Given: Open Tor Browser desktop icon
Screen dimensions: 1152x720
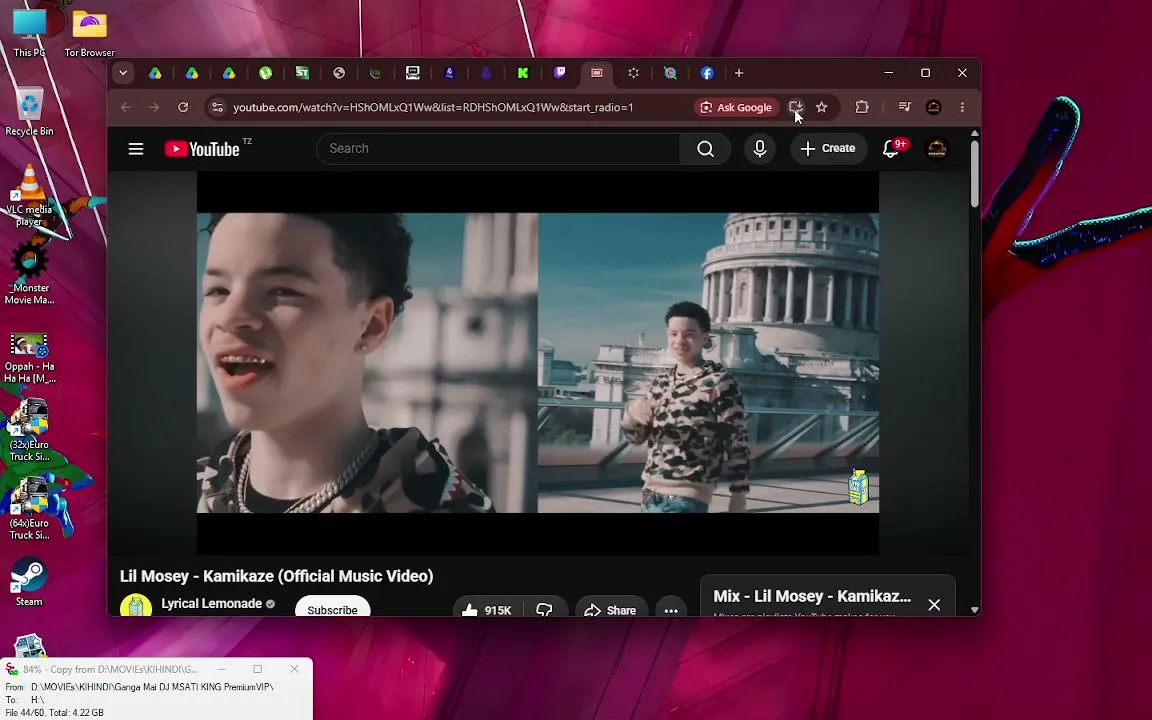Looking at the screenshot, I should pyautogui.click(x=90, y=31).
